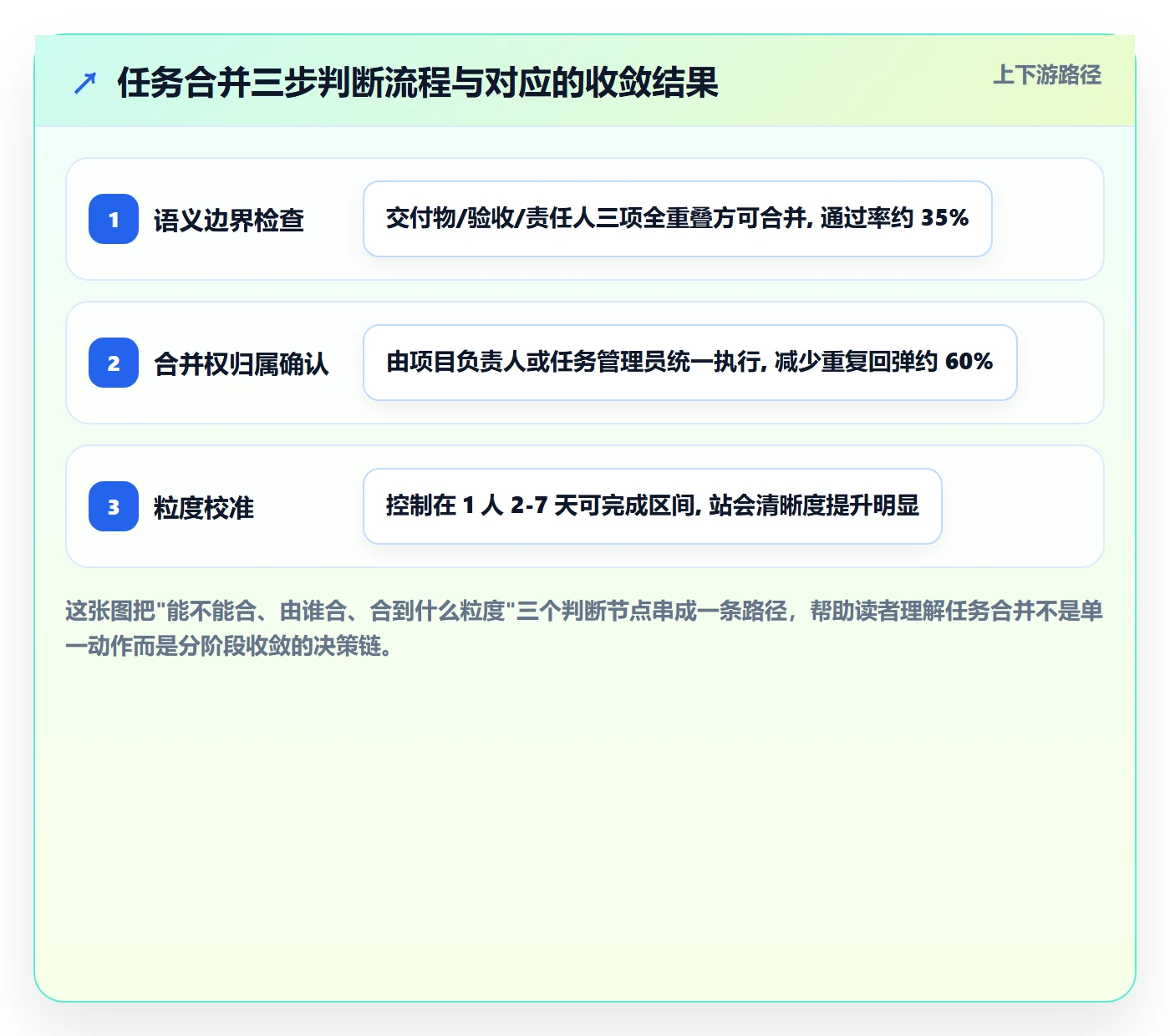The image size is (1170, 1036).
Task: Click the blue step 2 badge
Action: coord(114,363)
